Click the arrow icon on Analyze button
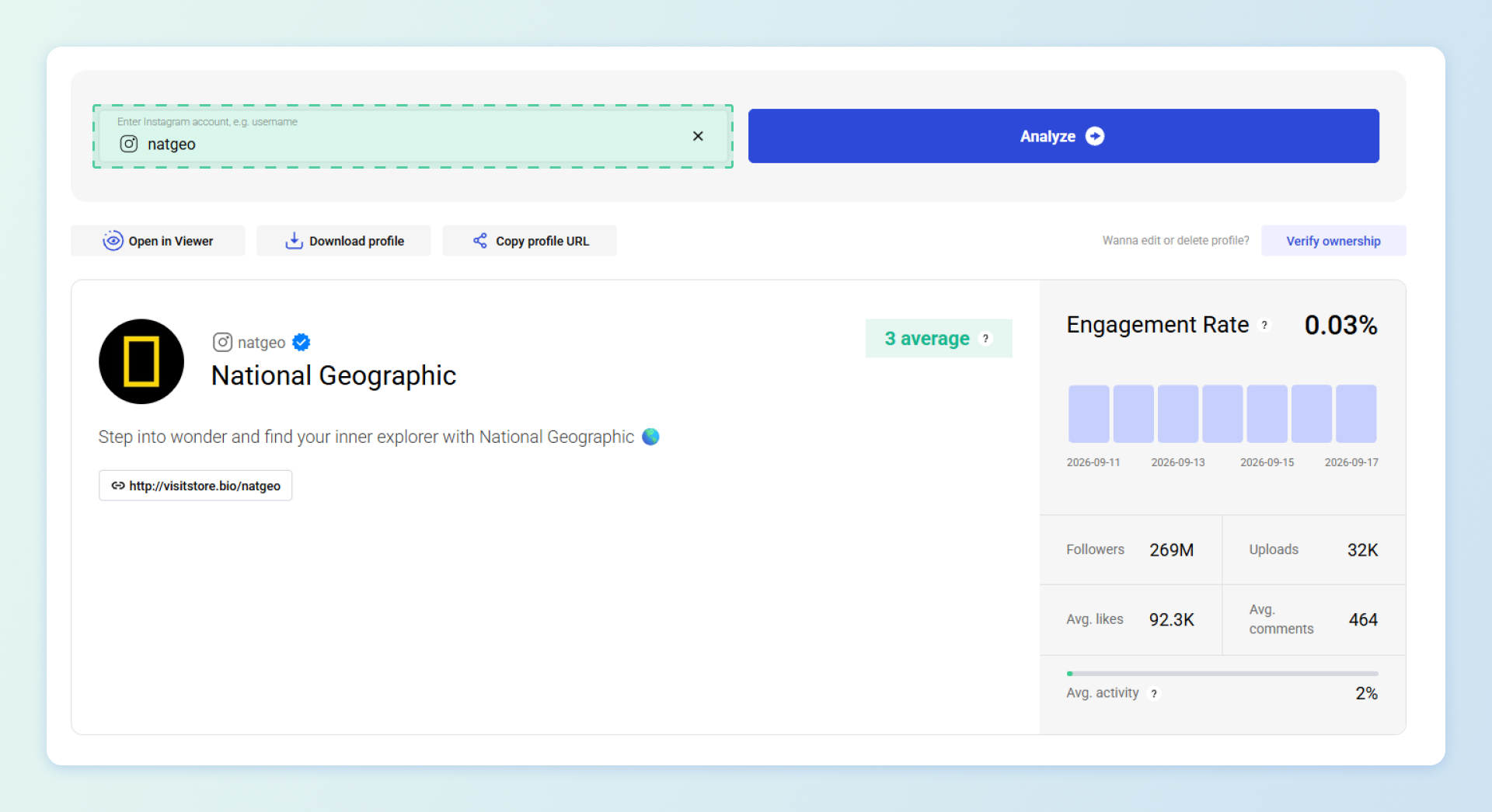Viewport: 1492px width, 812px height. pos(1095,136)
